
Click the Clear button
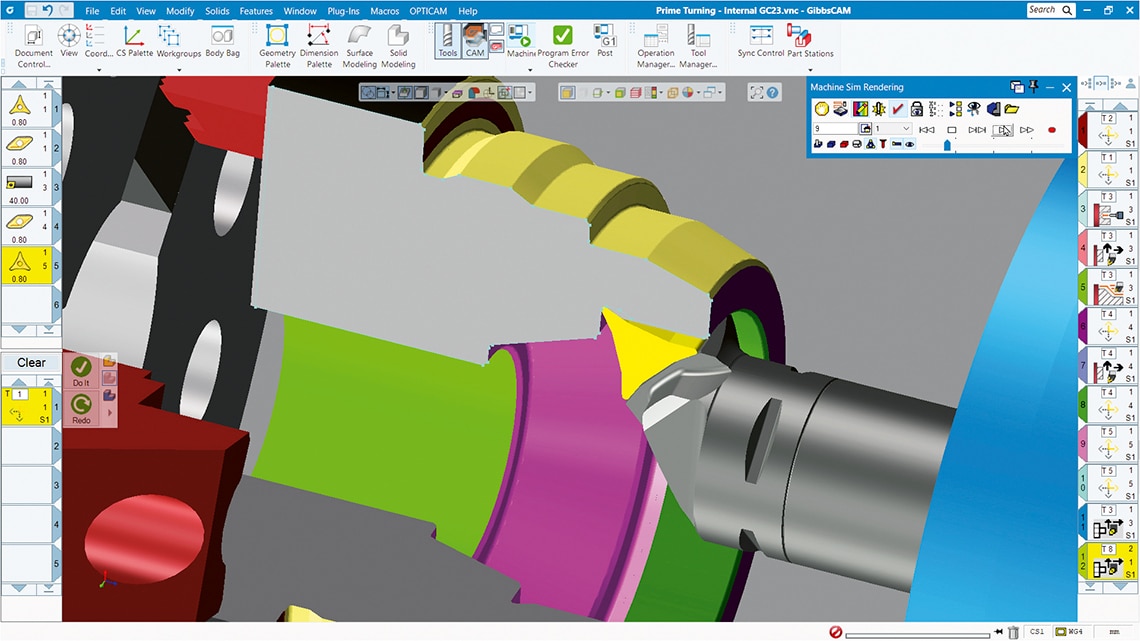31,363
